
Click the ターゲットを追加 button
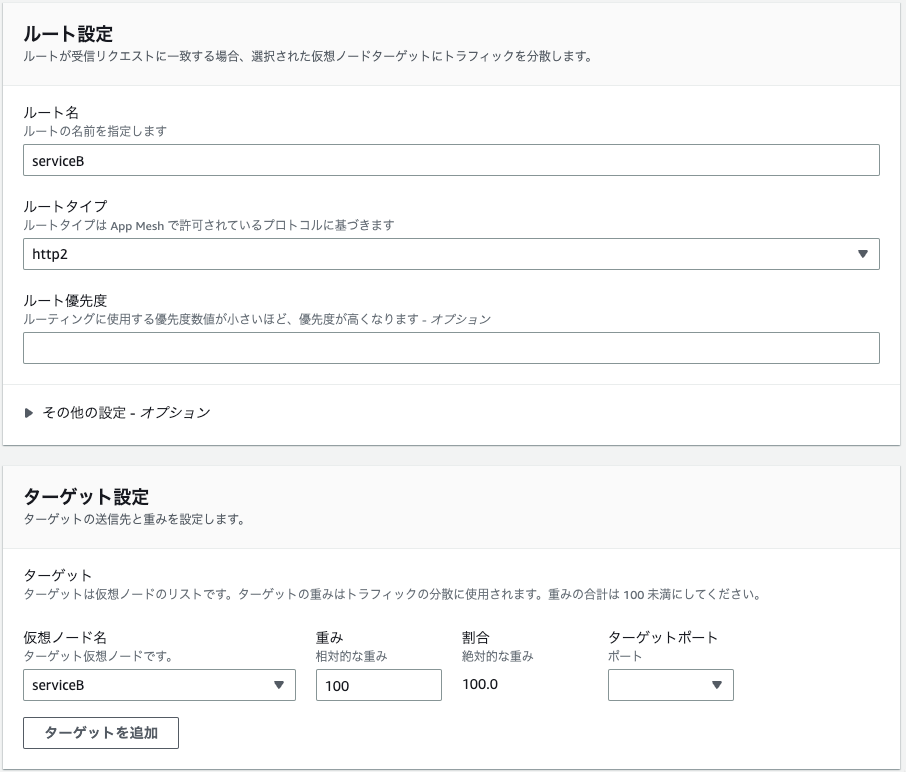[101, 733]
